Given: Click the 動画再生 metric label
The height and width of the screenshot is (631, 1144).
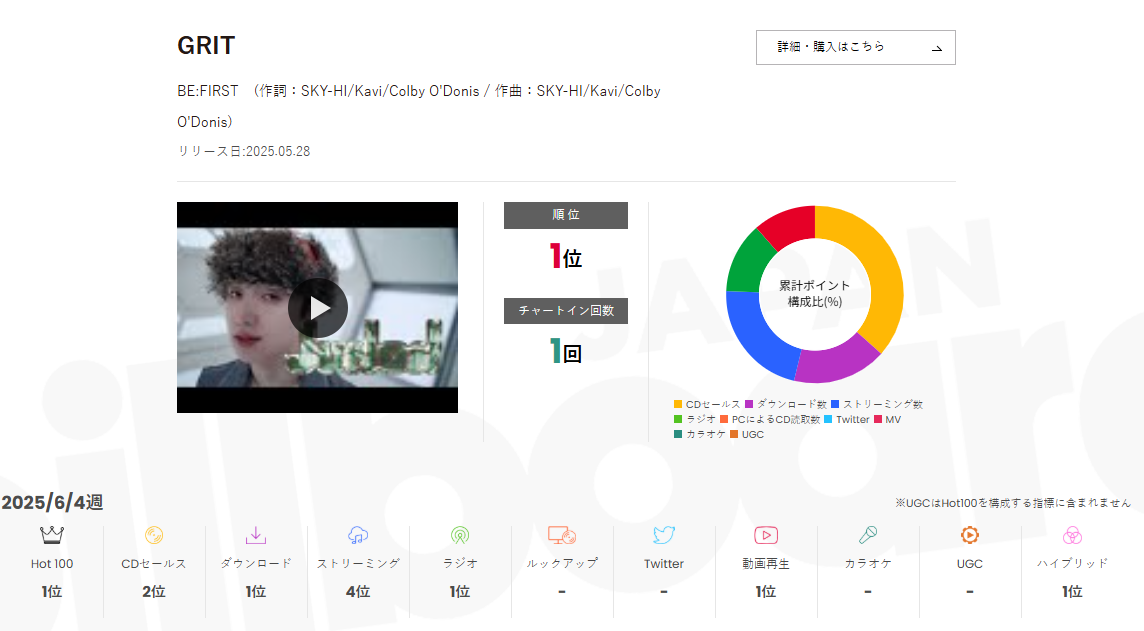Looking at the screenshot, I should (766, 564).
